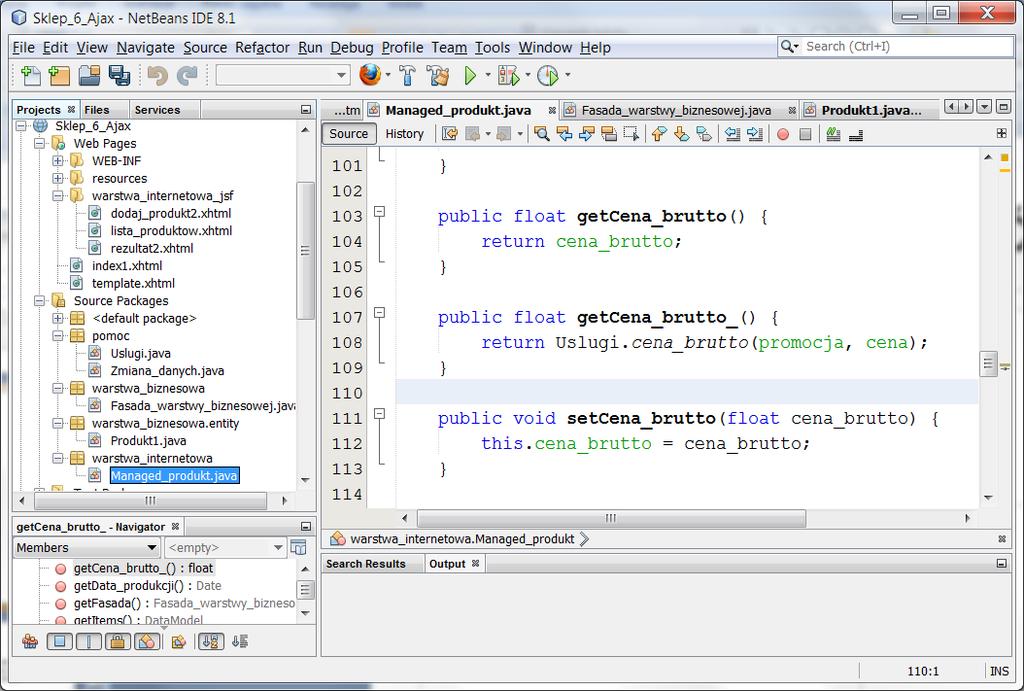Toggle Highlight Search editor button
This screenshot has width=1024, height=691.
(609, 134)
